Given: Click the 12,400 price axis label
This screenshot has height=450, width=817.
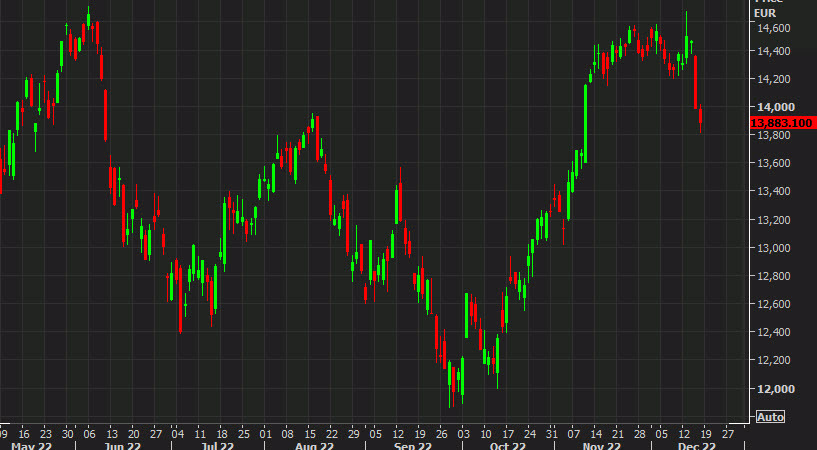Looking at the screenshot, I should [772, 332].
